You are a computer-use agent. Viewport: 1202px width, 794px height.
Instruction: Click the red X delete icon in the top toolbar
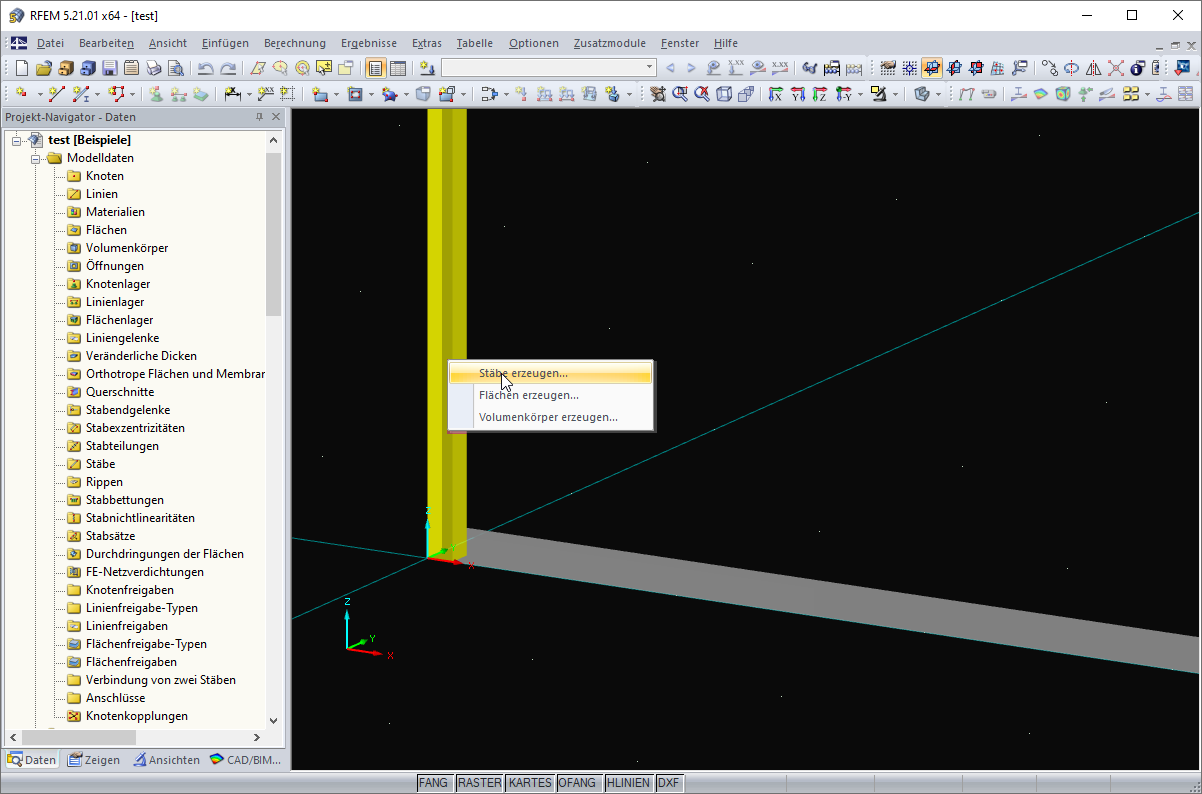point(1115,68)
